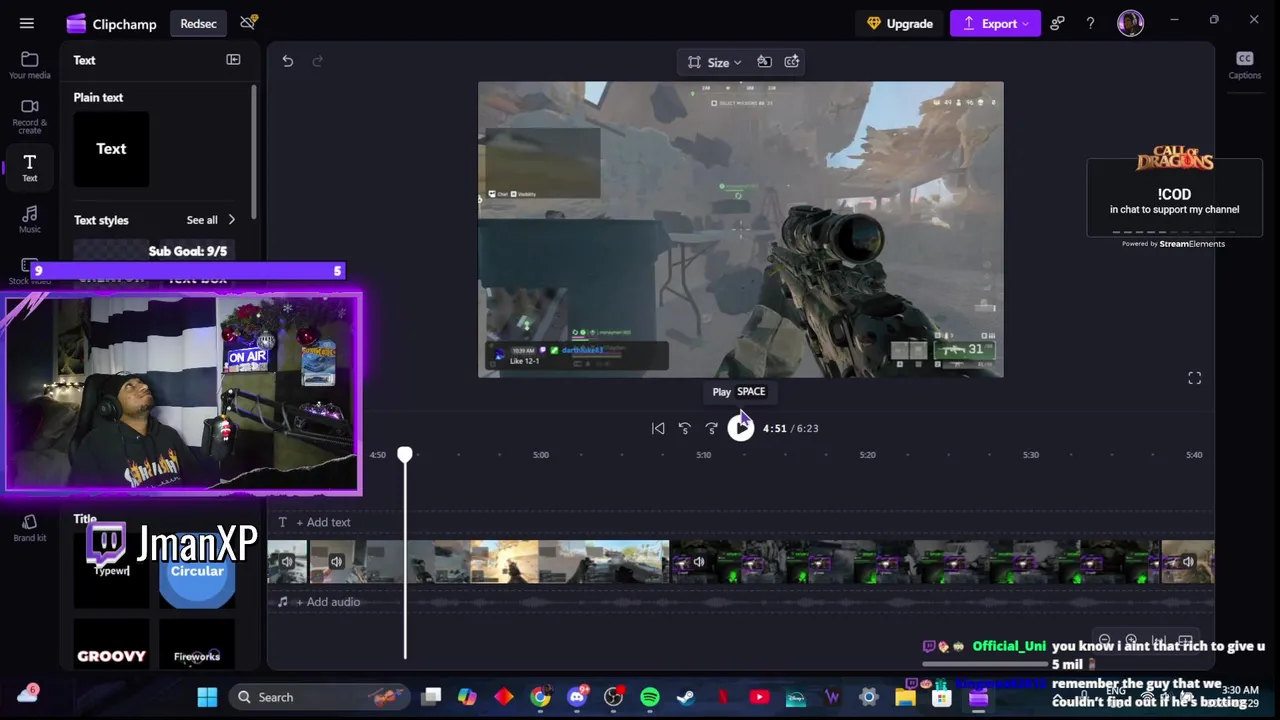Expand text styles with the chevron arrow
Image resolution: width=1280 pixels, height=720 pixels.
pos(232,220)
